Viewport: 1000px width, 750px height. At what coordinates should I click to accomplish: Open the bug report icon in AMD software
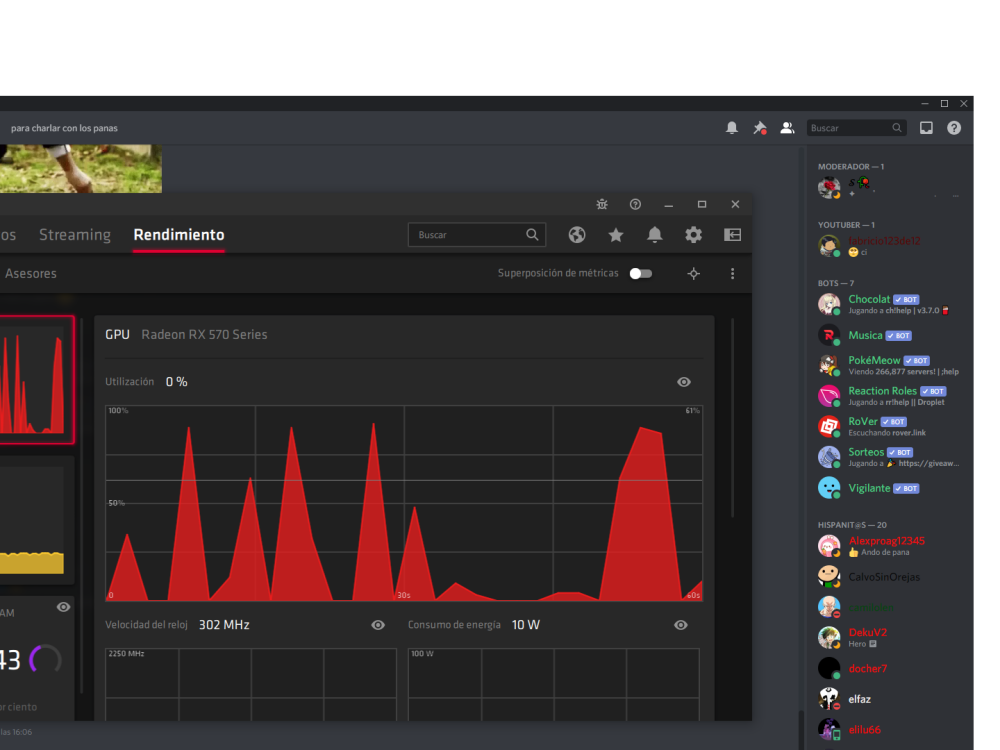pyautogui.click(x=601, y=204)
